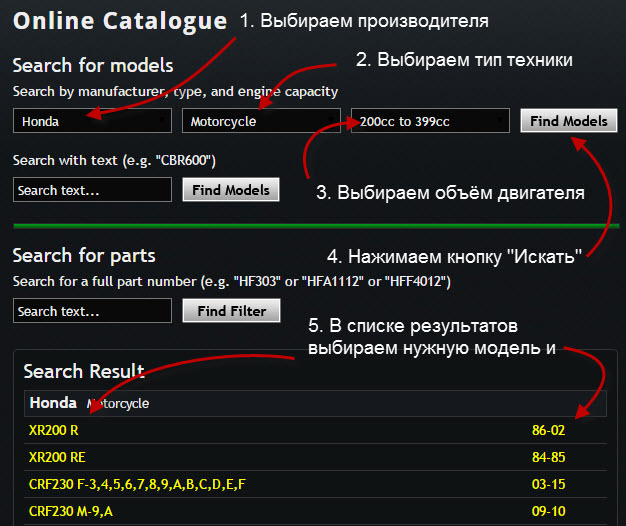Click the Search Result heading

[x=83, y=371]
